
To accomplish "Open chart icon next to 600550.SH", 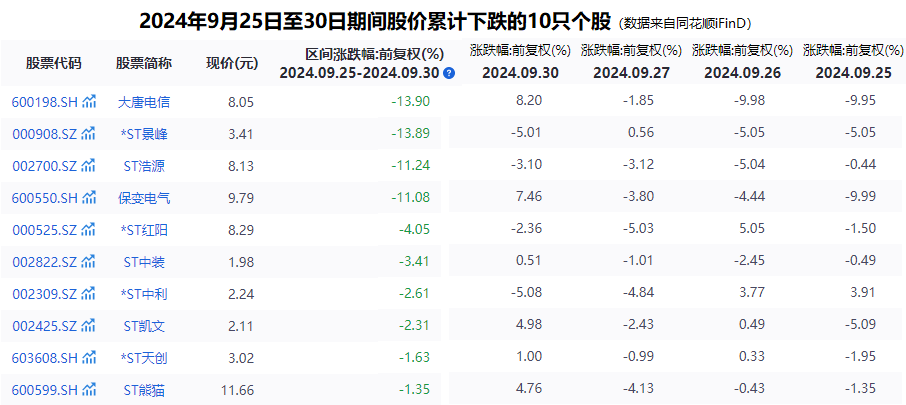I will point(88,198).
